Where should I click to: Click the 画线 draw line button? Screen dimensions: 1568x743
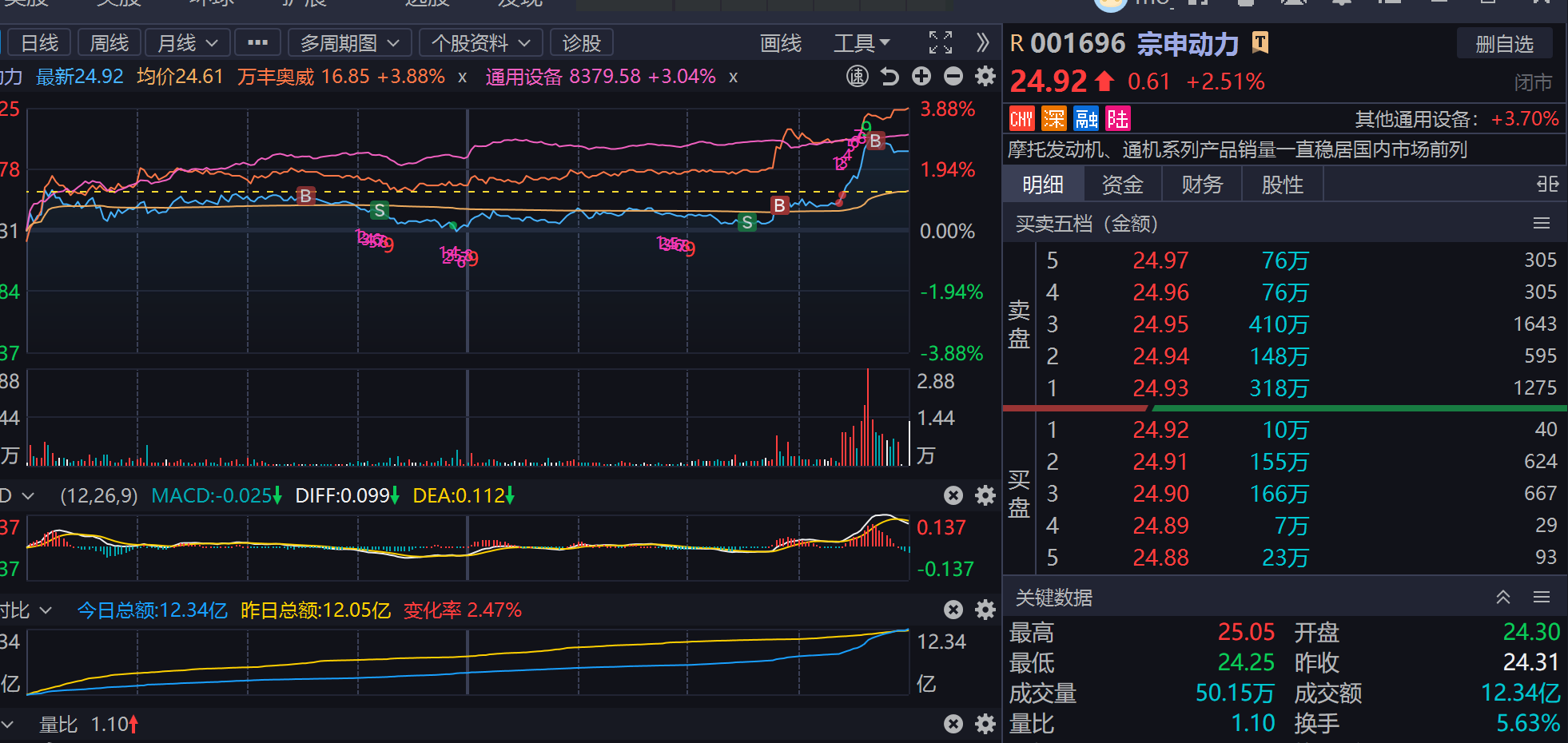[x=781, y=43]
